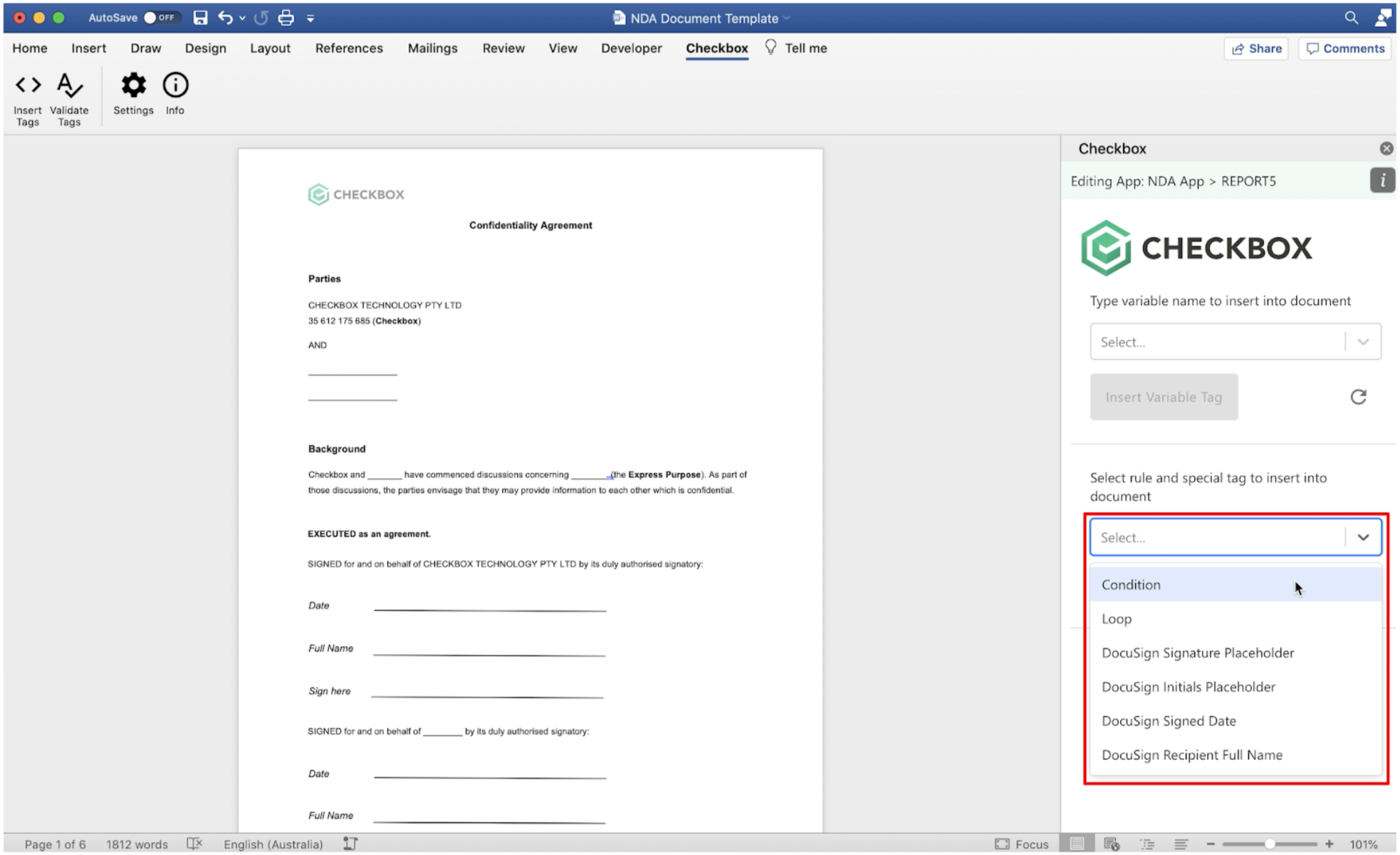Collapse rule dropdown via its chevron

click(1363, 537)
